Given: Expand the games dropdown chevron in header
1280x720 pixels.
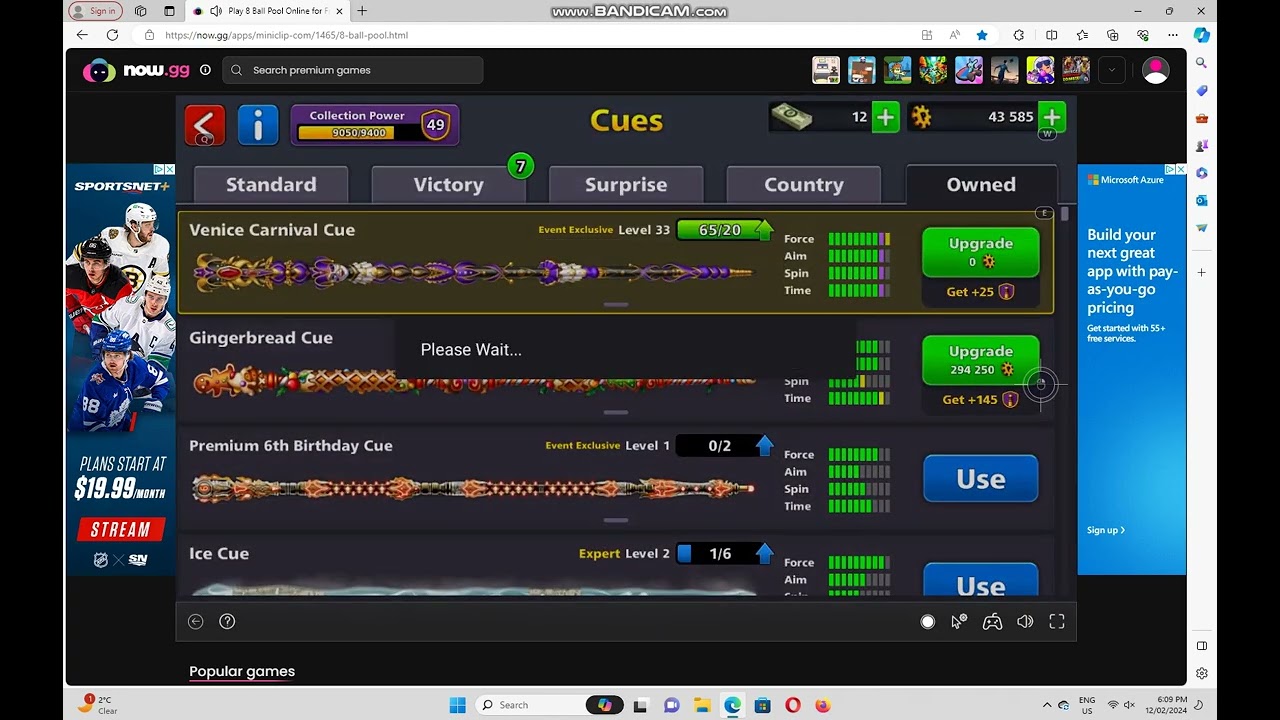Looking at the screenshot, I should click(1112, 70).
